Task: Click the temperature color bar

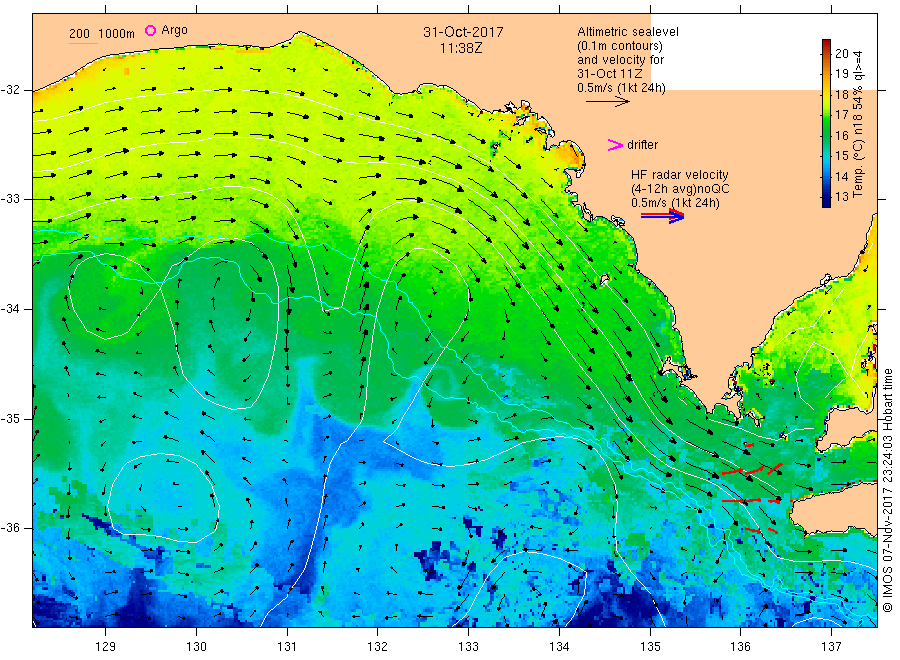Action: [x=827, y=123]
